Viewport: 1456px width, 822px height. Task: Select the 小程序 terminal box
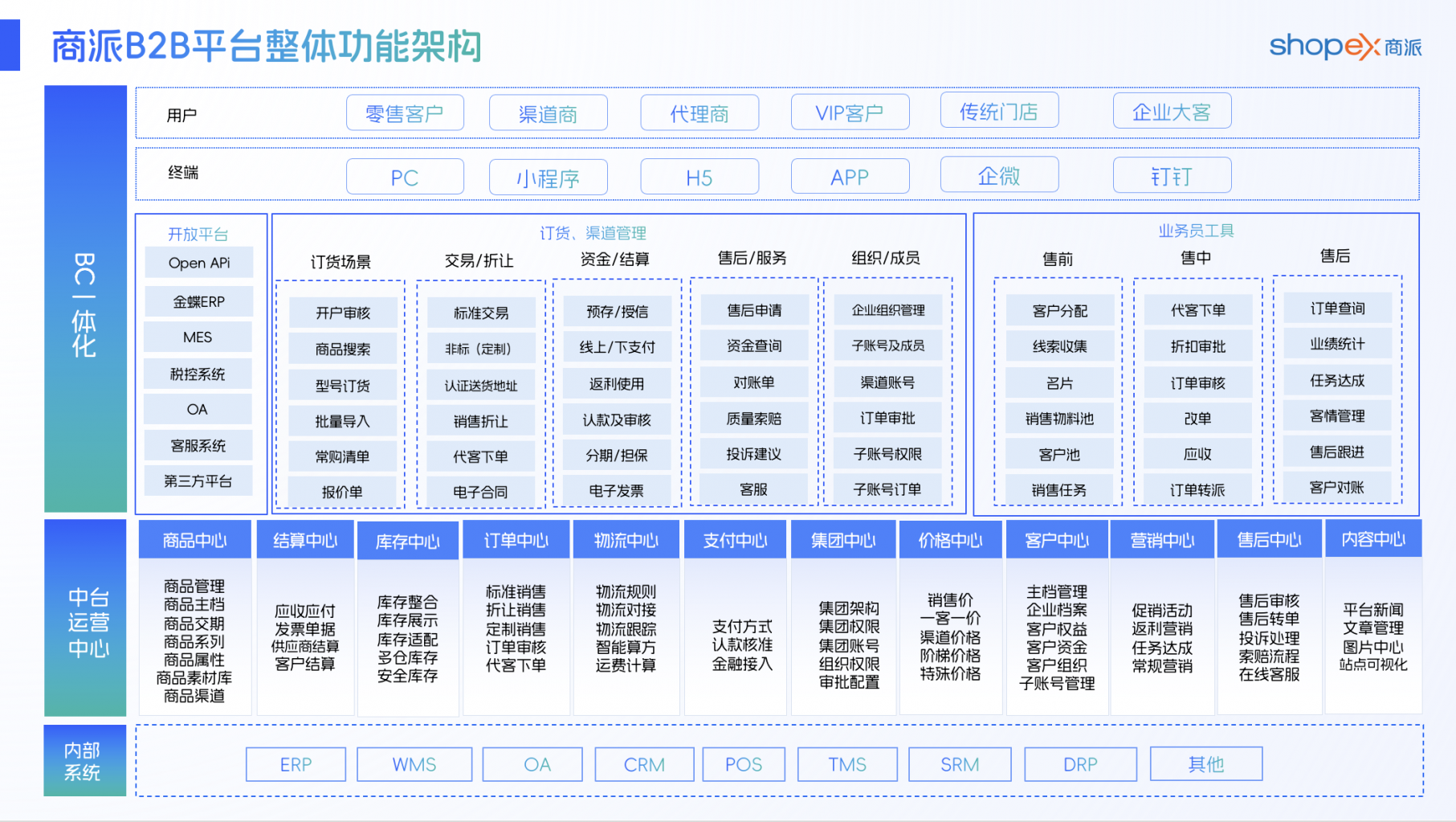[x=548, y=177]
